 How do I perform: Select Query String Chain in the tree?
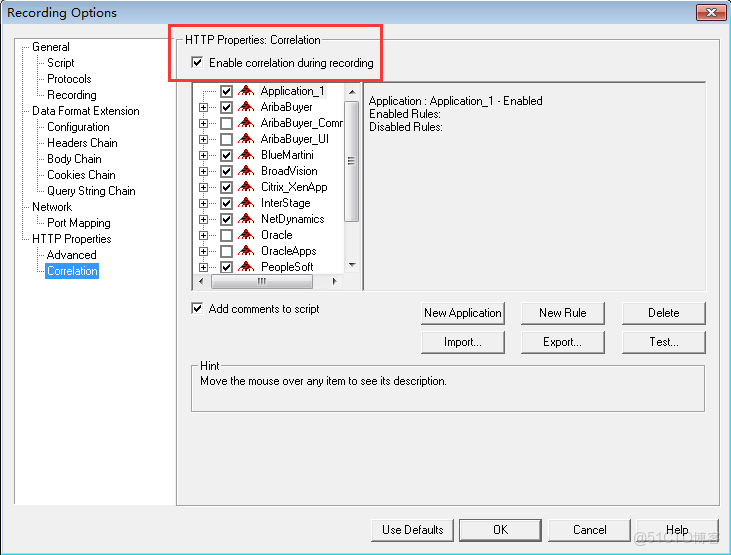click(91, 190)
